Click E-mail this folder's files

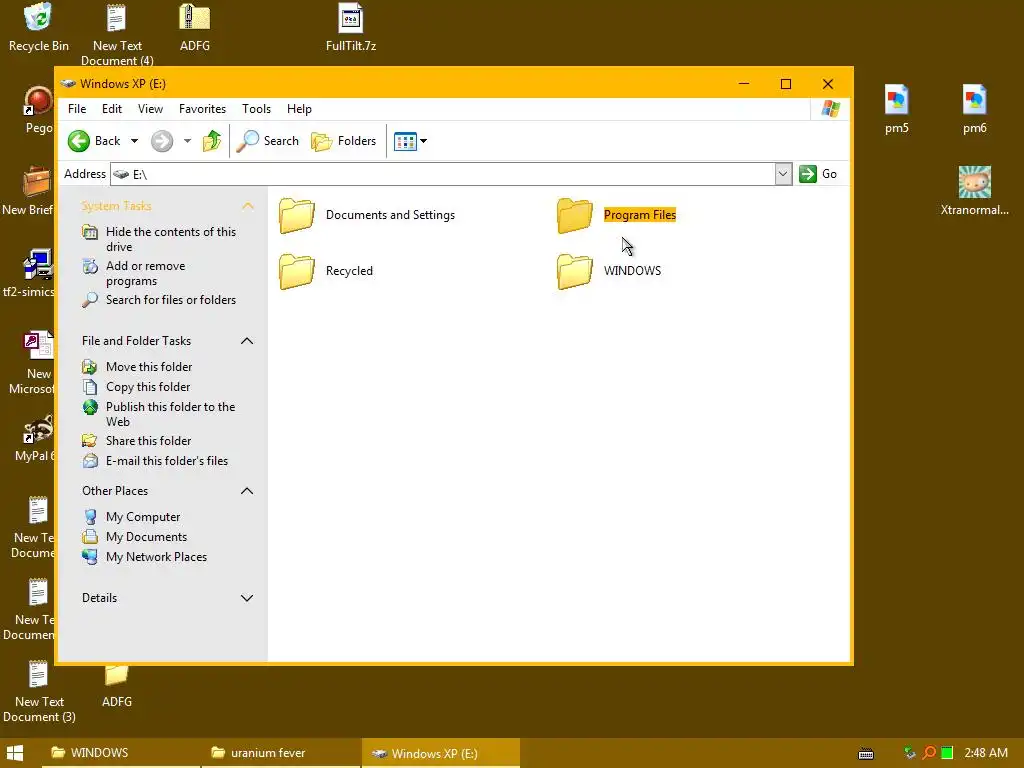click(167, 461)
